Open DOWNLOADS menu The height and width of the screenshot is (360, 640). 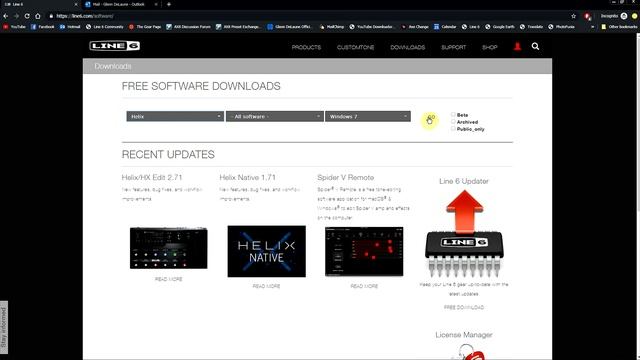tap(407, 47)
